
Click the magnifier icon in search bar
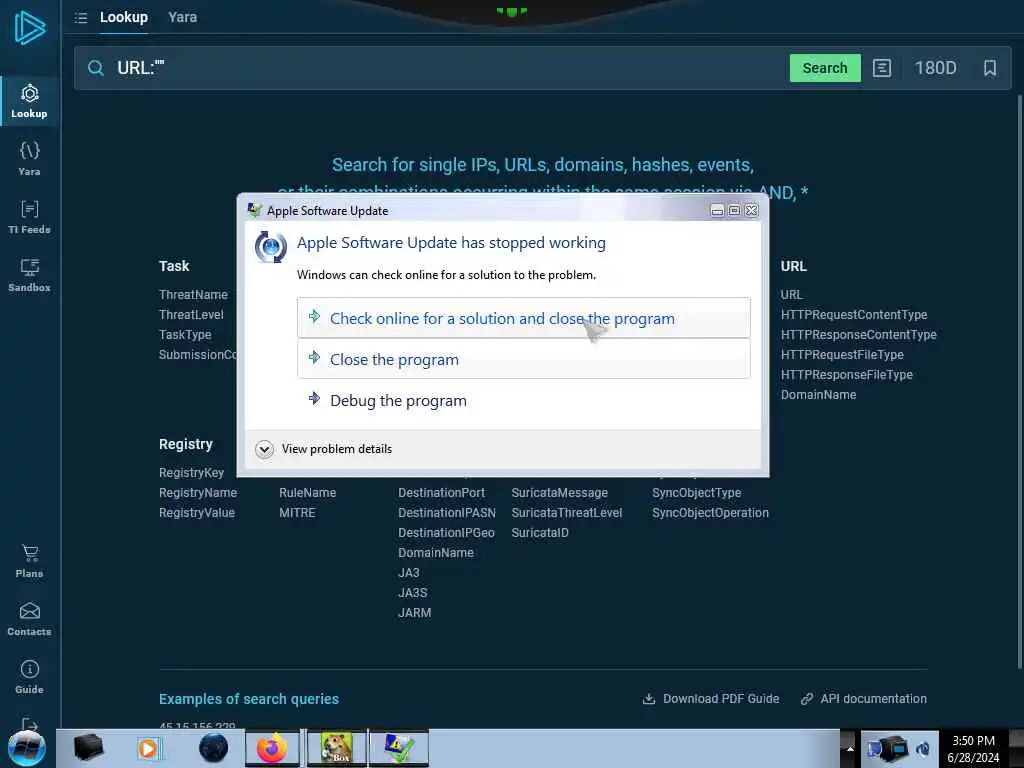pos(95,68)
